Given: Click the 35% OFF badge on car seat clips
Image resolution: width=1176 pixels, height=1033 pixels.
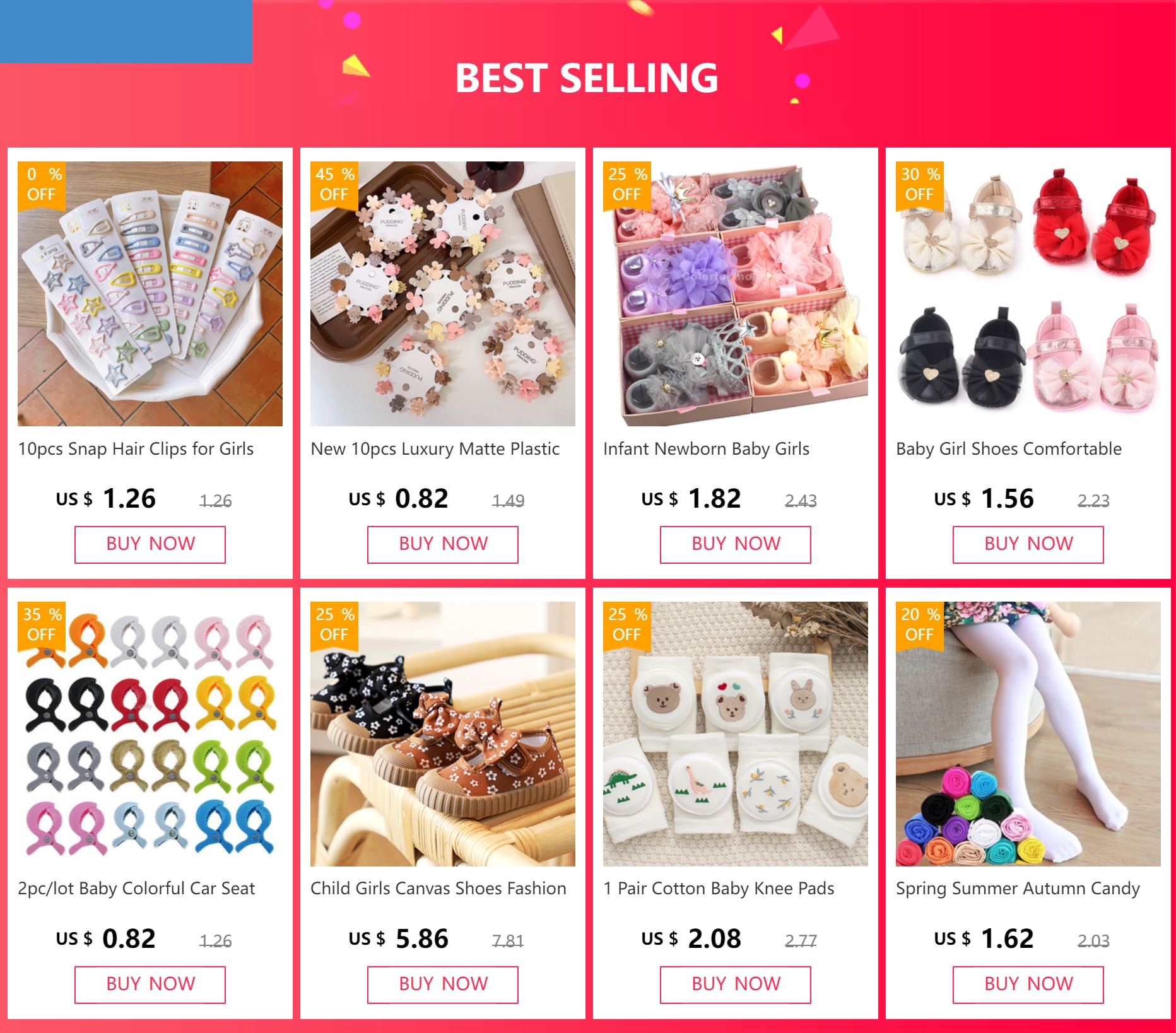Looking at the screenshot, I should click(x=42, y=624).
